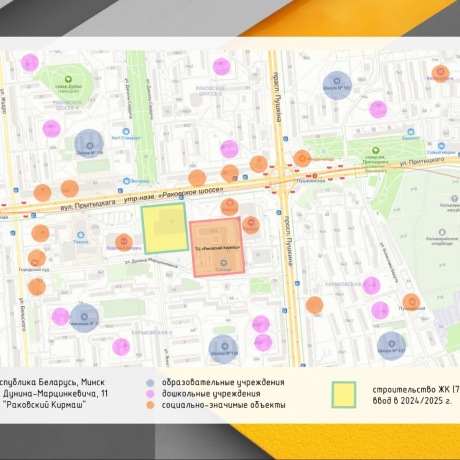Select the ТЦ «Раковский Кирмаш» orange square
Screen dimensions: 460x460
coord(217,247)
